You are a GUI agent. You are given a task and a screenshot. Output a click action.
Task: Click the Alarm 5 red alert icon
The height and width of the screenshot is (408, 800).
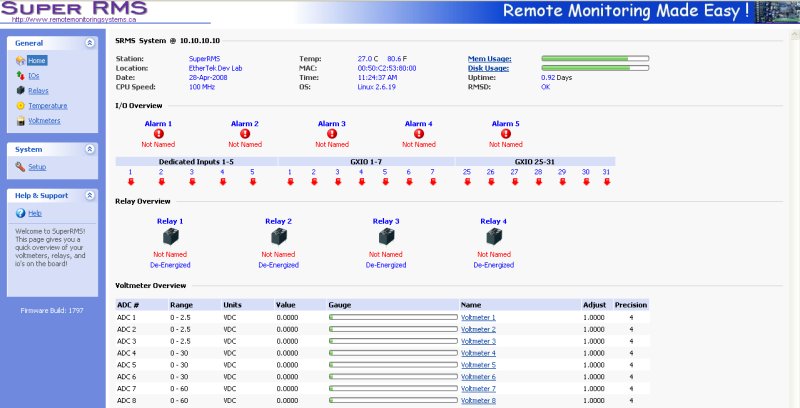[505, 134]
